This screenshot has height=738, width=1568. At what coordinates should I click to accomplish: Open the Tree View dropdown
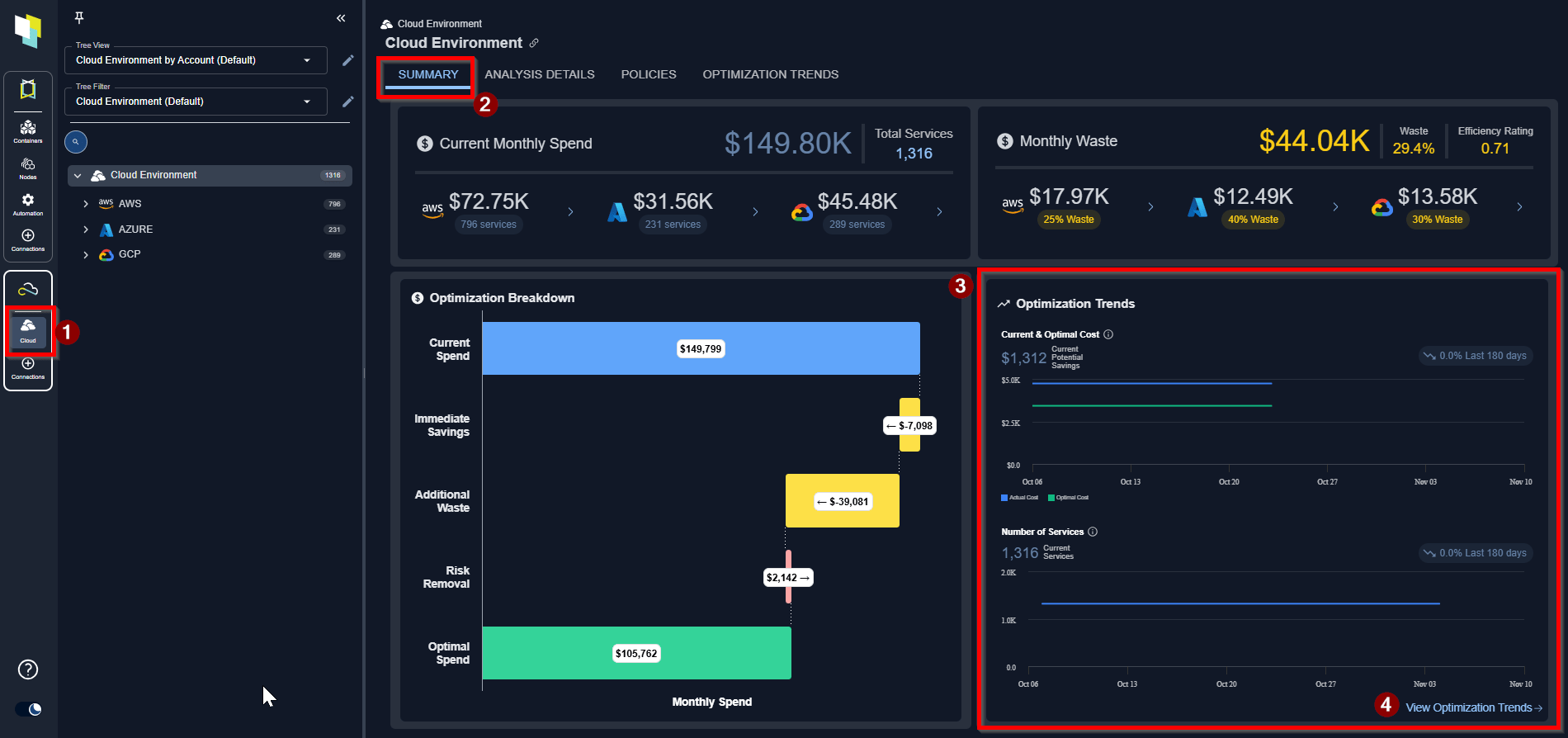(196, 60)
